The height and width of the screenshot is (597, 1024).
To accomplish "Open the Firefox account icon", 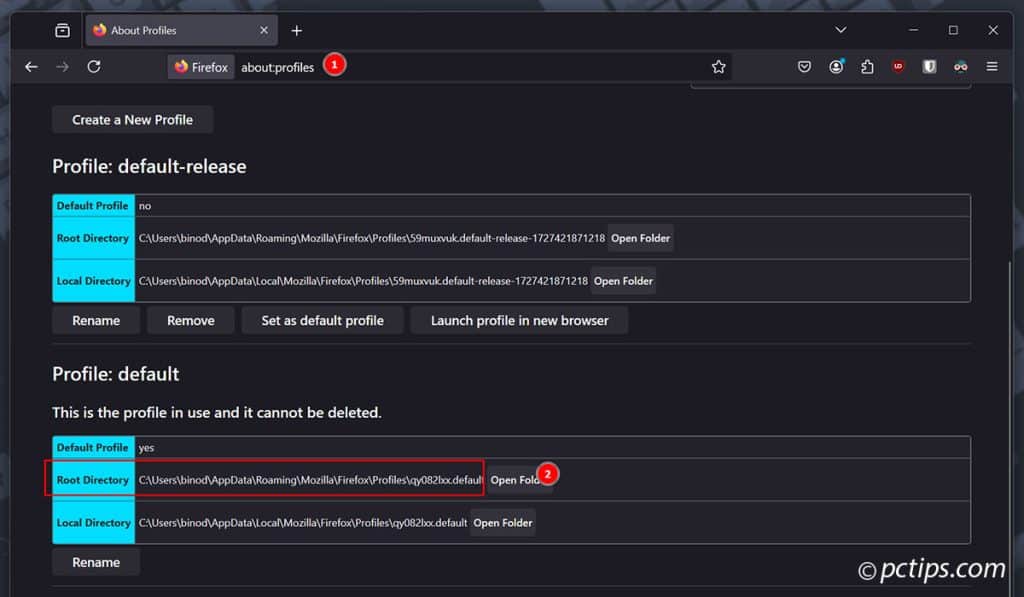I will pos(836,67).
